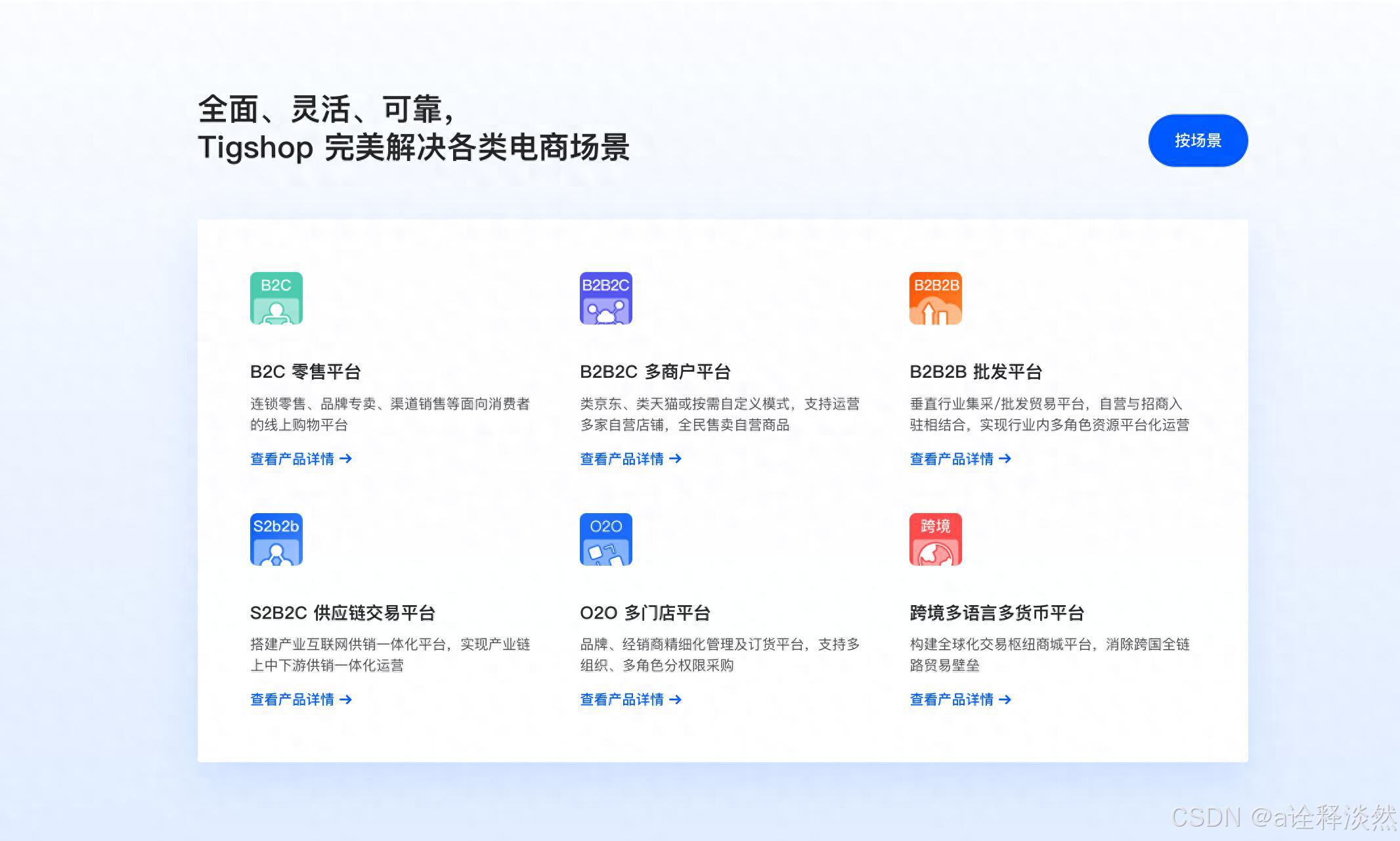
Task: Click the description starting 品牌、经销商精细化管理
Action: tap(720, 654)
